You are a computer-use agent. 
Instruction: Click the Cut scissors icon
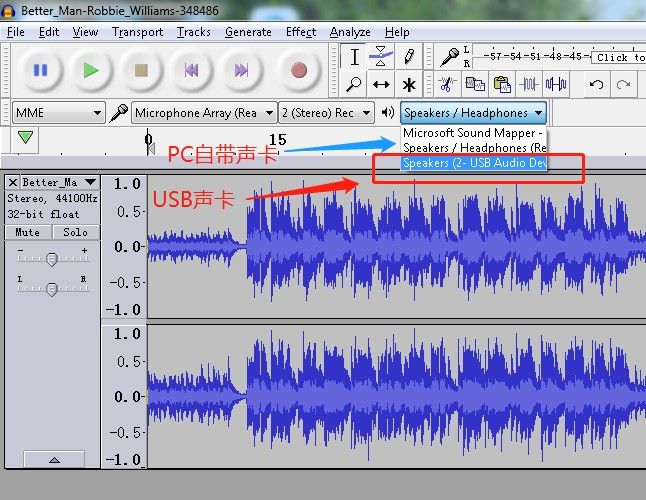(x=447, y=84)
